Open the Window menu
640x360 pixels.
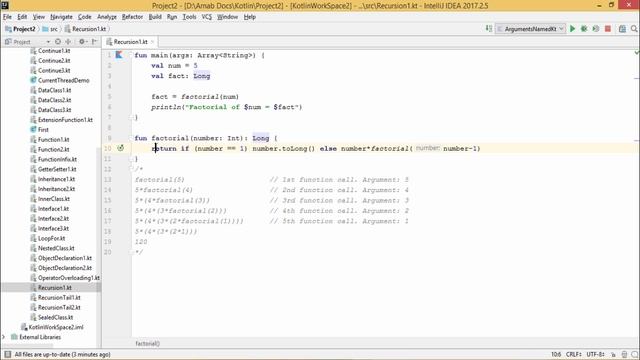point(227,17)
